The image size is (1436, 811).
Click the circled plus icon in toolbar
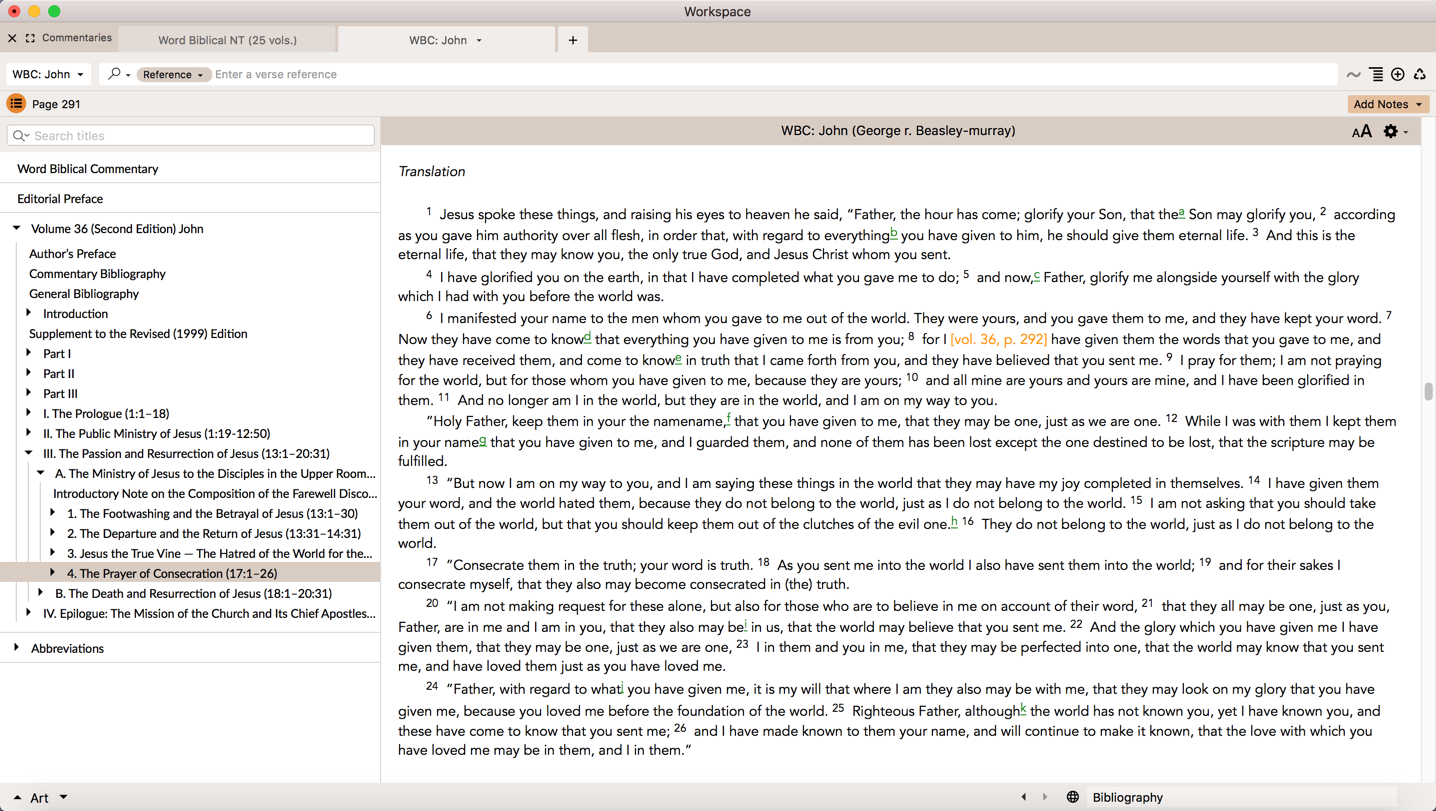[1398, 74]
